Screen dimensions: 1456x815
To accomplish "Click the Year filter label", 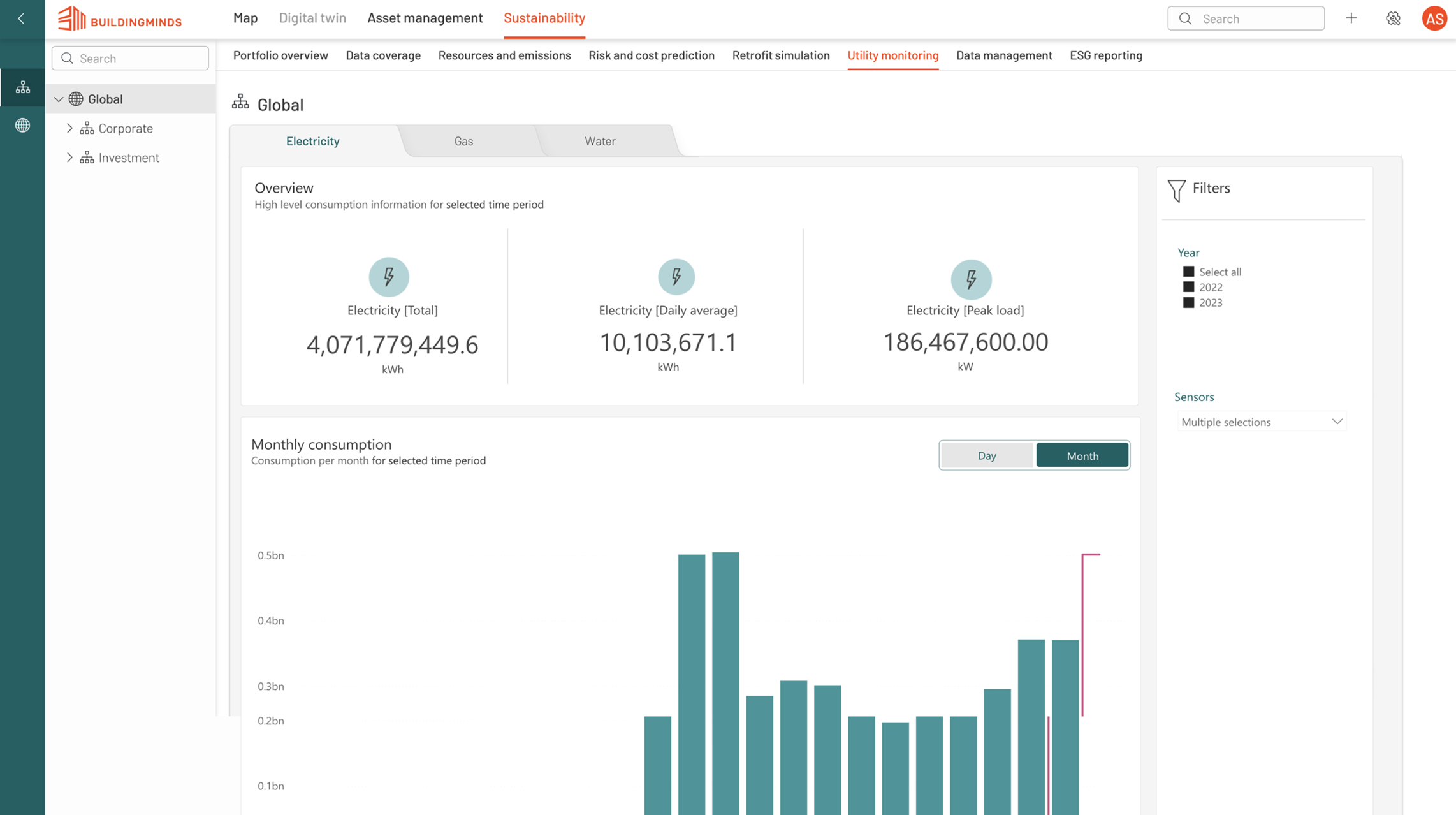I will [x=1188, y=253].
